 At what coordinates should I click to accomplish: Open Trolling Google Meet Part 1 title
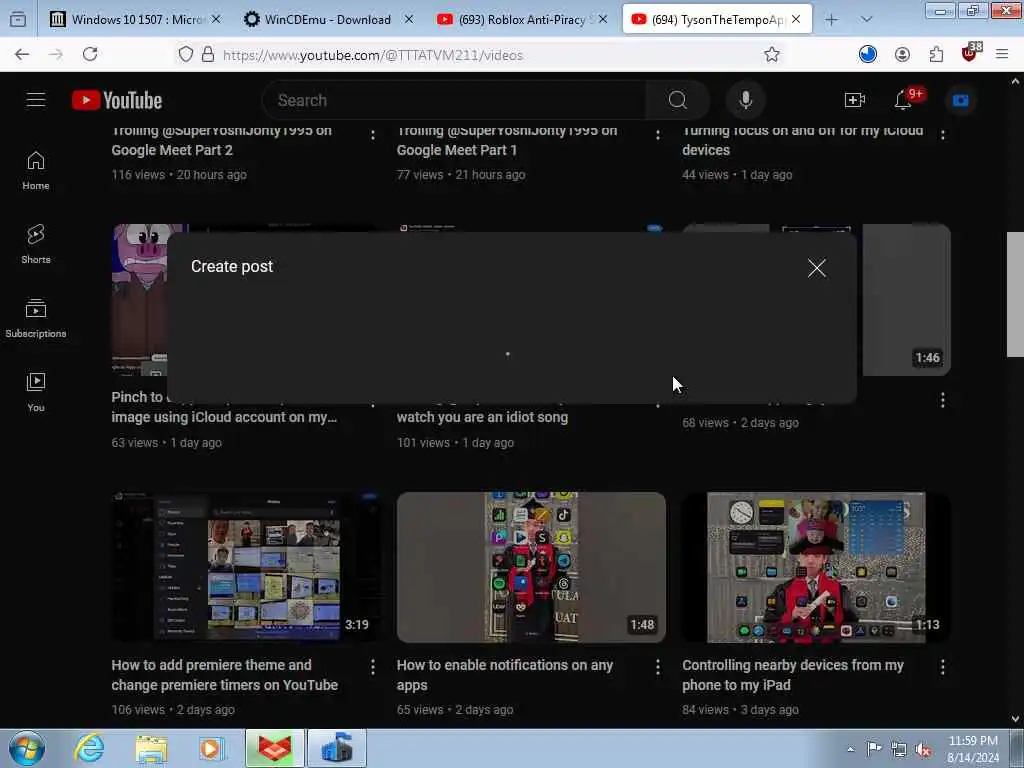point(507,140)
